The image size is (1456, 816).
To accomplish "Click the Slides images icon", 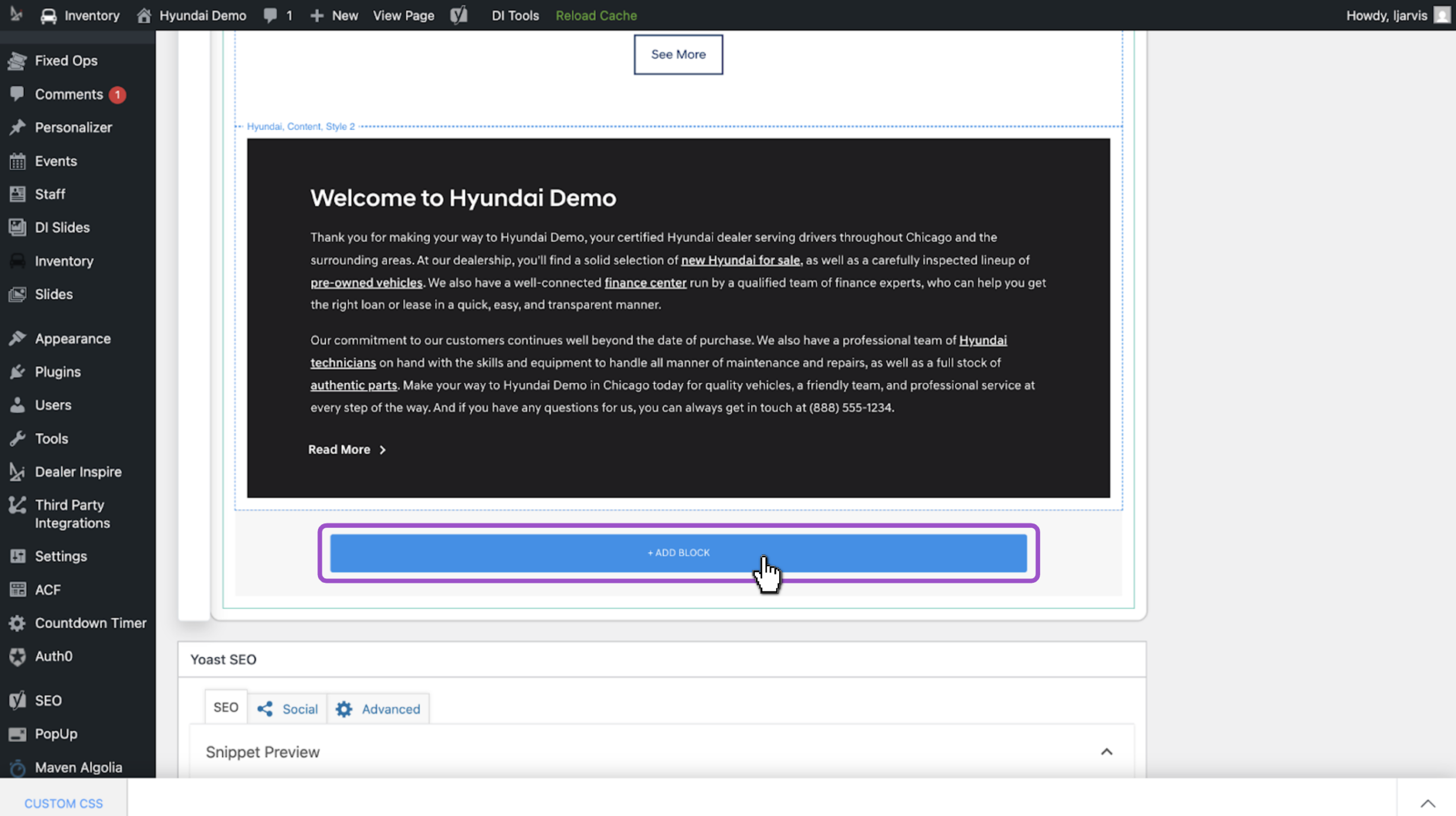I will 17,294.
